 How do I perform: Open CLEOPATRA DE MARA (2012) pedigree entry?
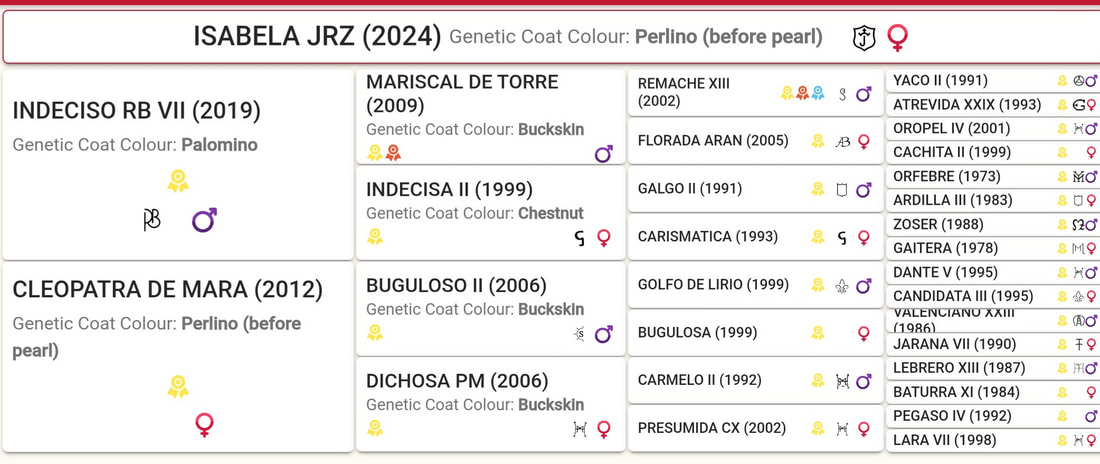coord(167,290)
